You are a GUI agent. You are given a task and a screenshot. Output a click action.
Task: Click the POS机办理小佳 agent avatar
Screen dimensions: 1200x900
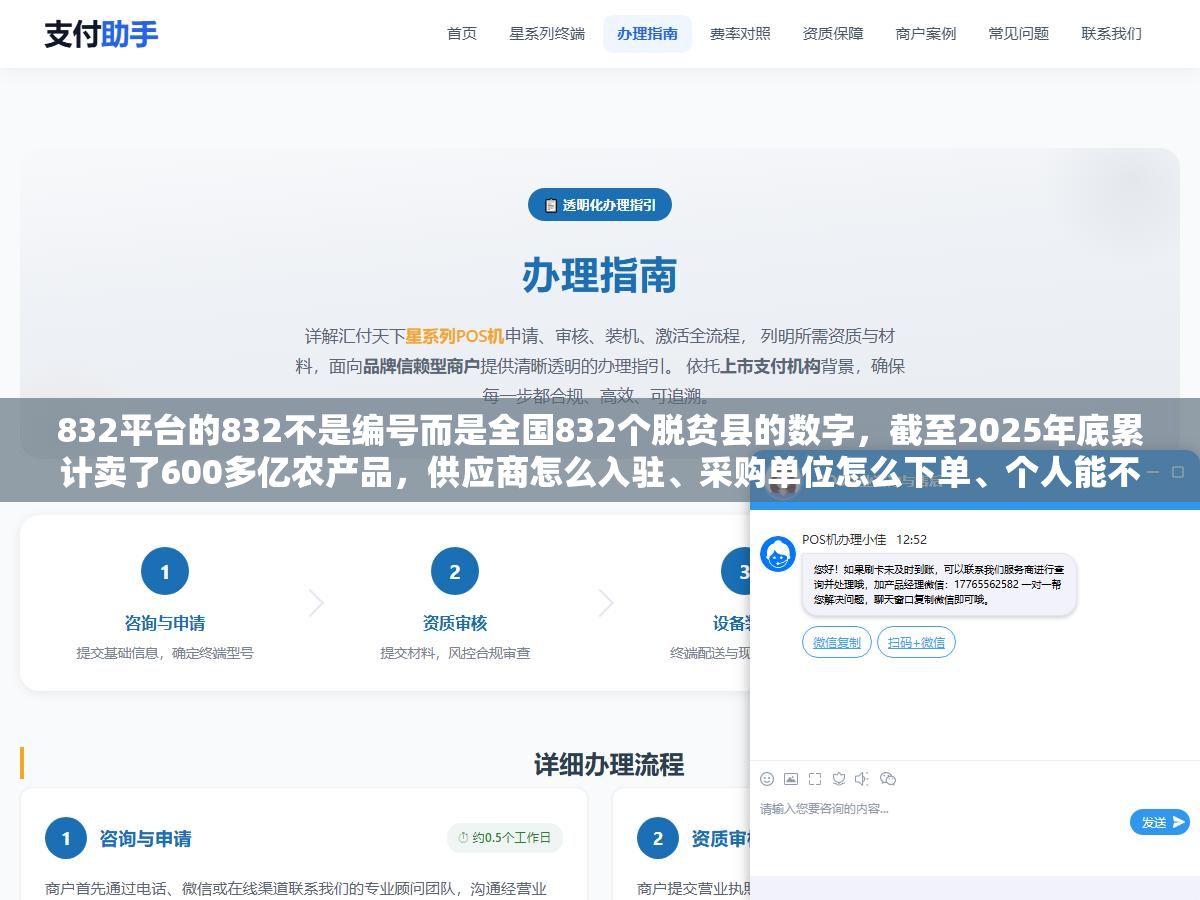778,554
